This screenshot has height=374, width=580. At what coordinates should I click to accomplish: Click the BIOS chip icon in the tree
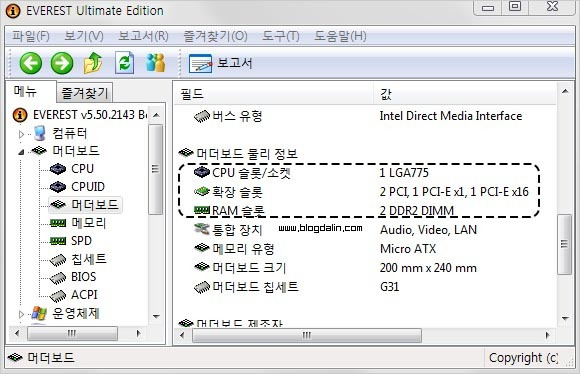point(58,278)
